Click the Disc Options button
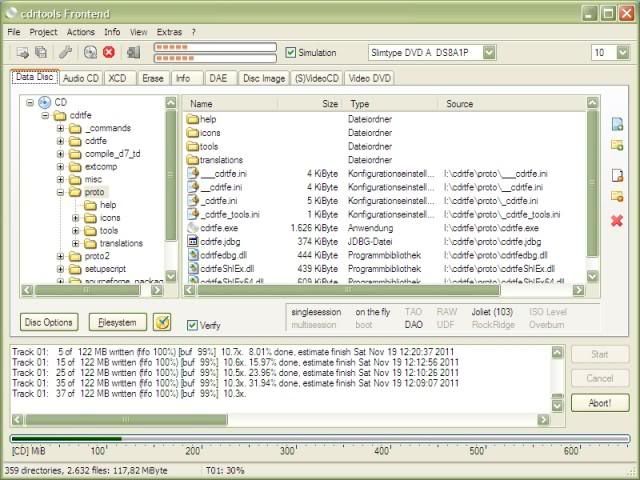 tap(49, 322)
